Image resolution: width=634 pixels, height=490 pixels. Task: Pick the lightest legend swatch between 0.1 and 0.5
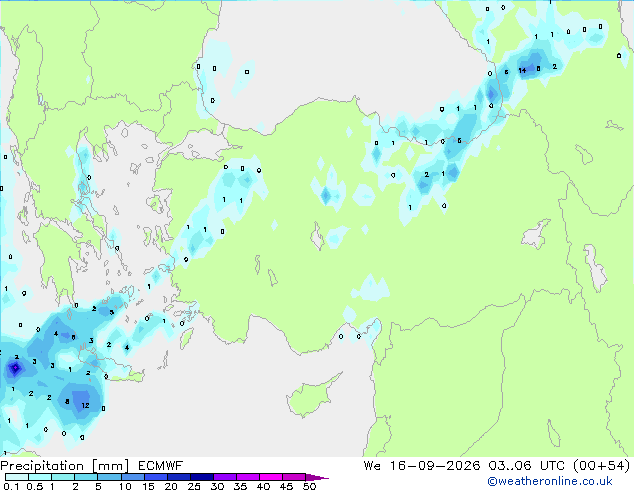coord(17,477)
